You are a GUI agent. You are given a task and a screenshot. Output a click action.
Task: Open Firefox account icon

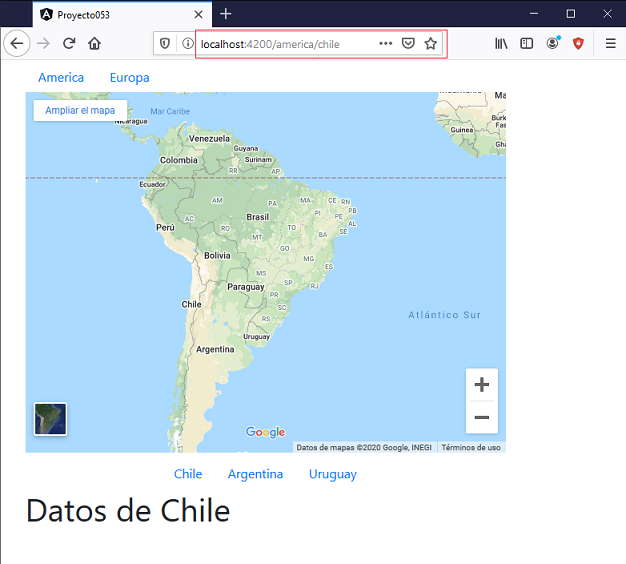(x=553, y=43)
